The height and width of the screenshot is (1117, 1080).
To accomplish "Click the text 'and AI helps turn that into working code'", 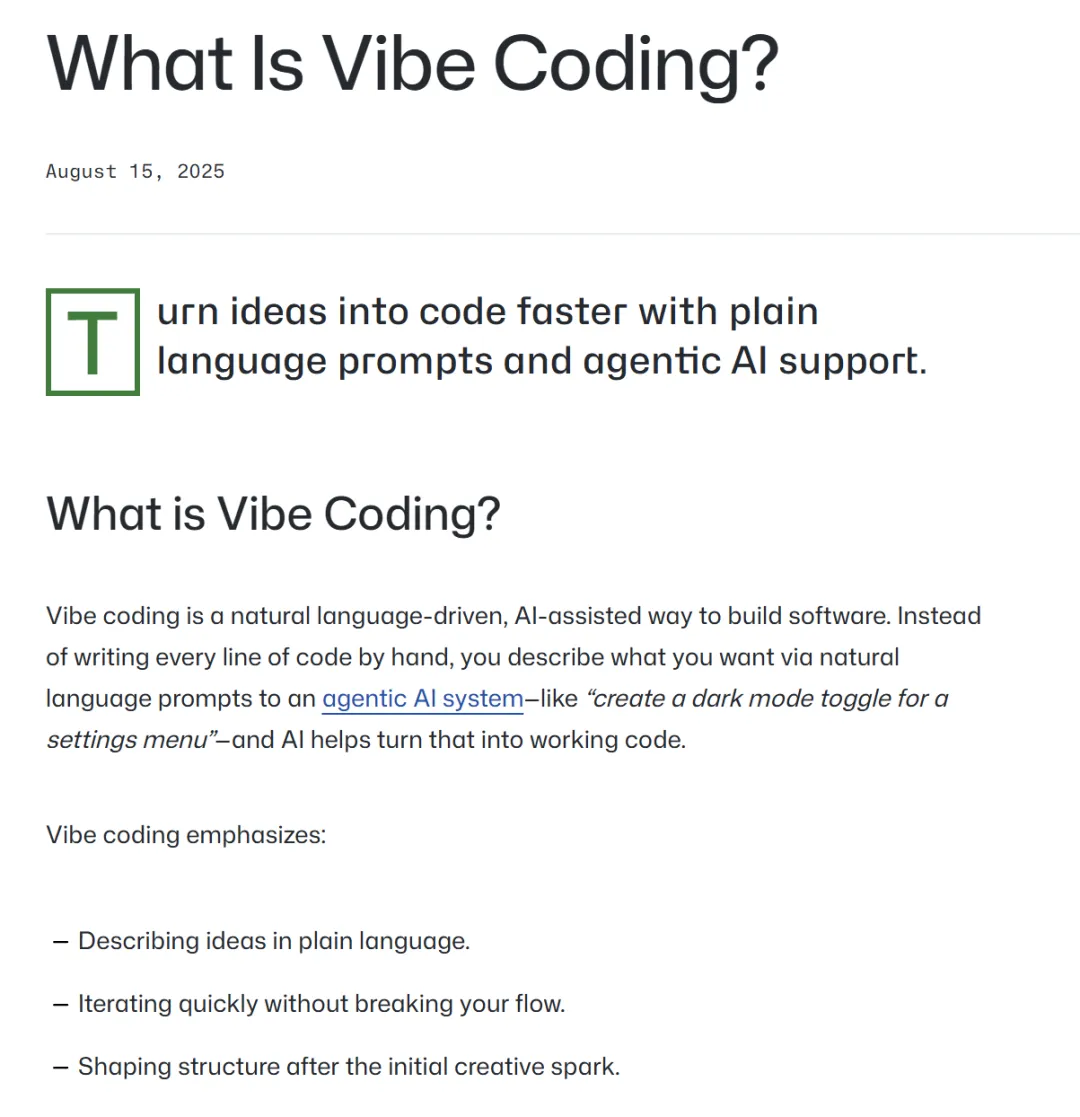I will click(x=458, y=739).
